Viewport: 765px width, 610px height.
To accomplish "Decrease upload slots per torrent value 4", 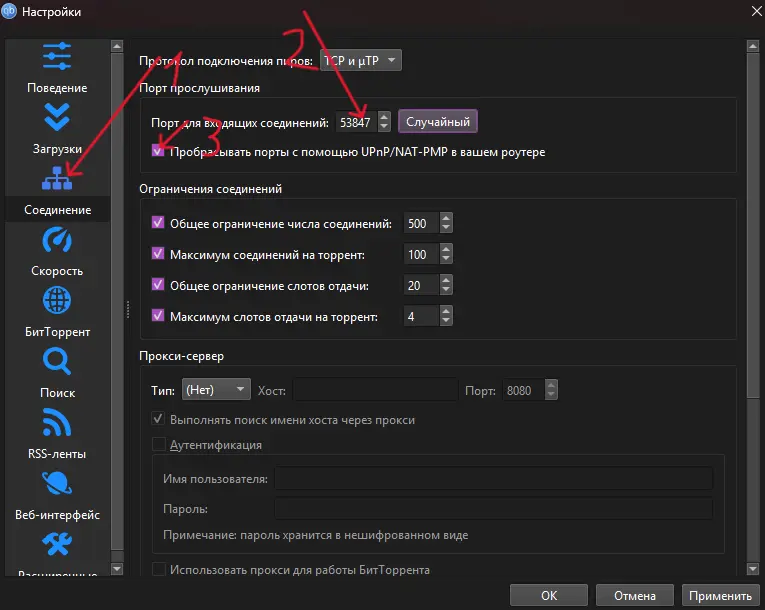I will tap(446, 321).
